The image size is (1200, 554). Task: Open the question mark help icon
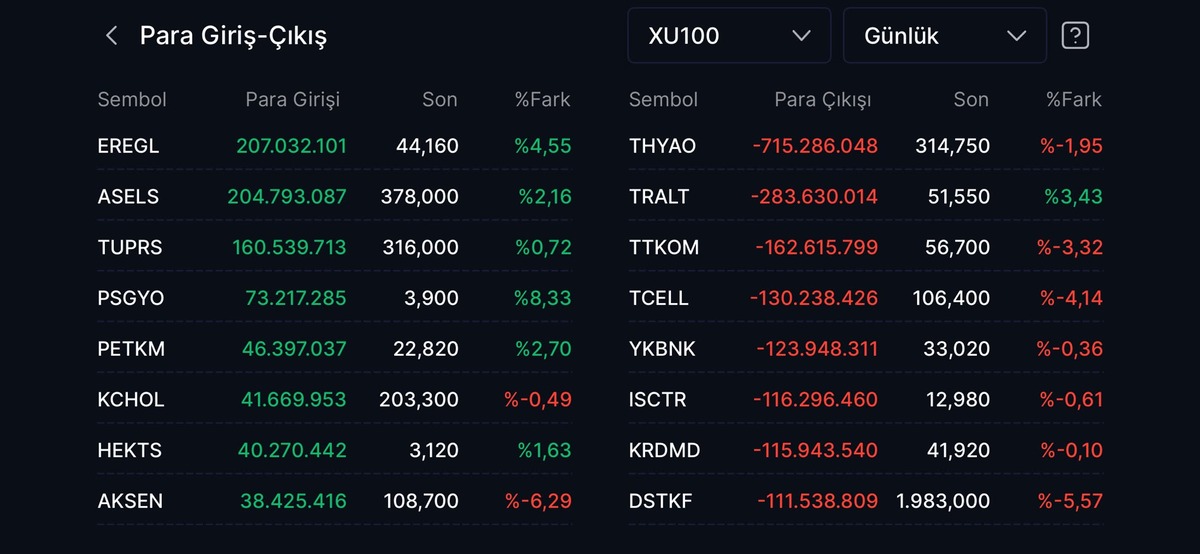click(x=1075, y=36)
